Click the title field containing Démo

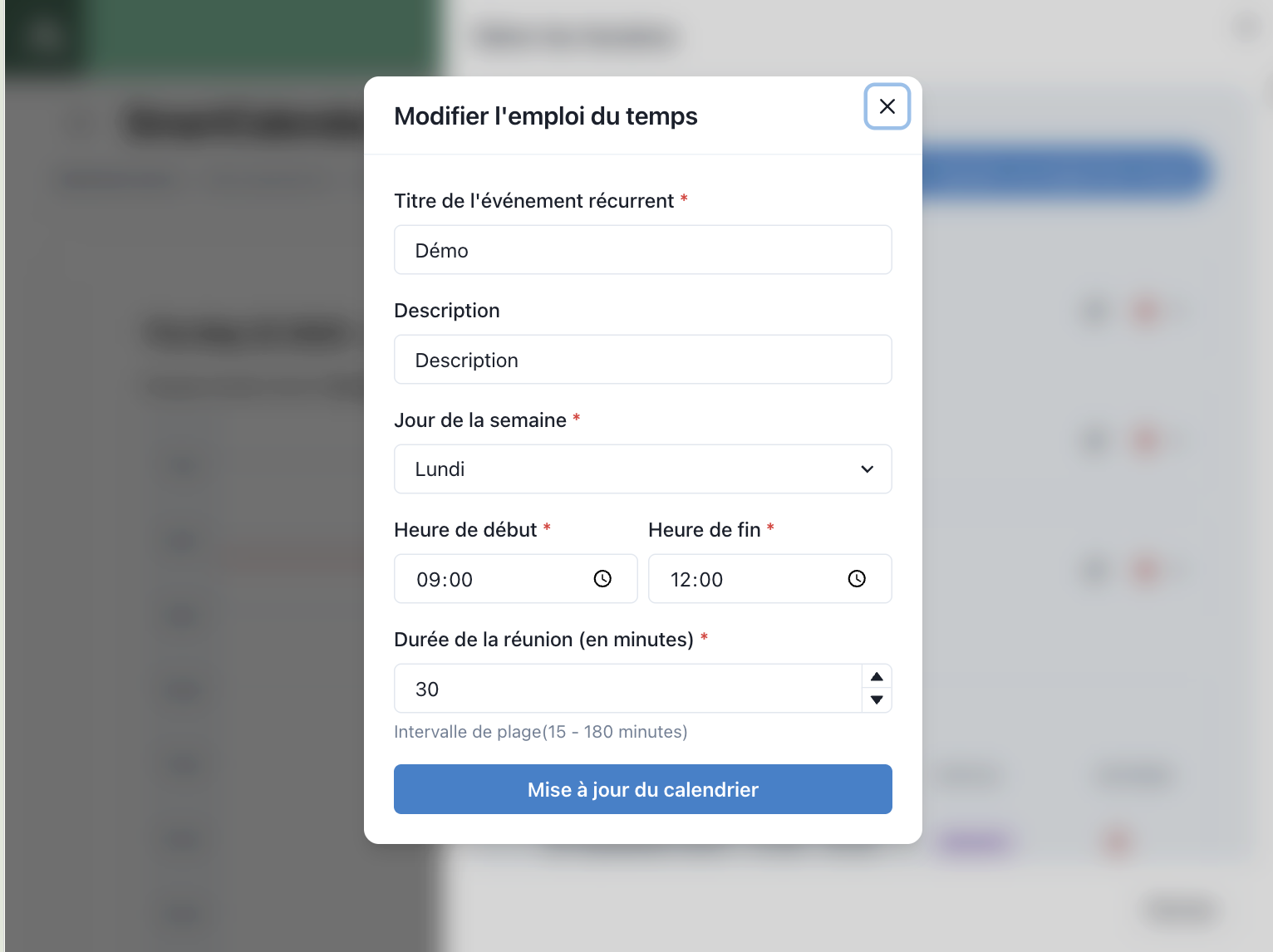(642, 250)
